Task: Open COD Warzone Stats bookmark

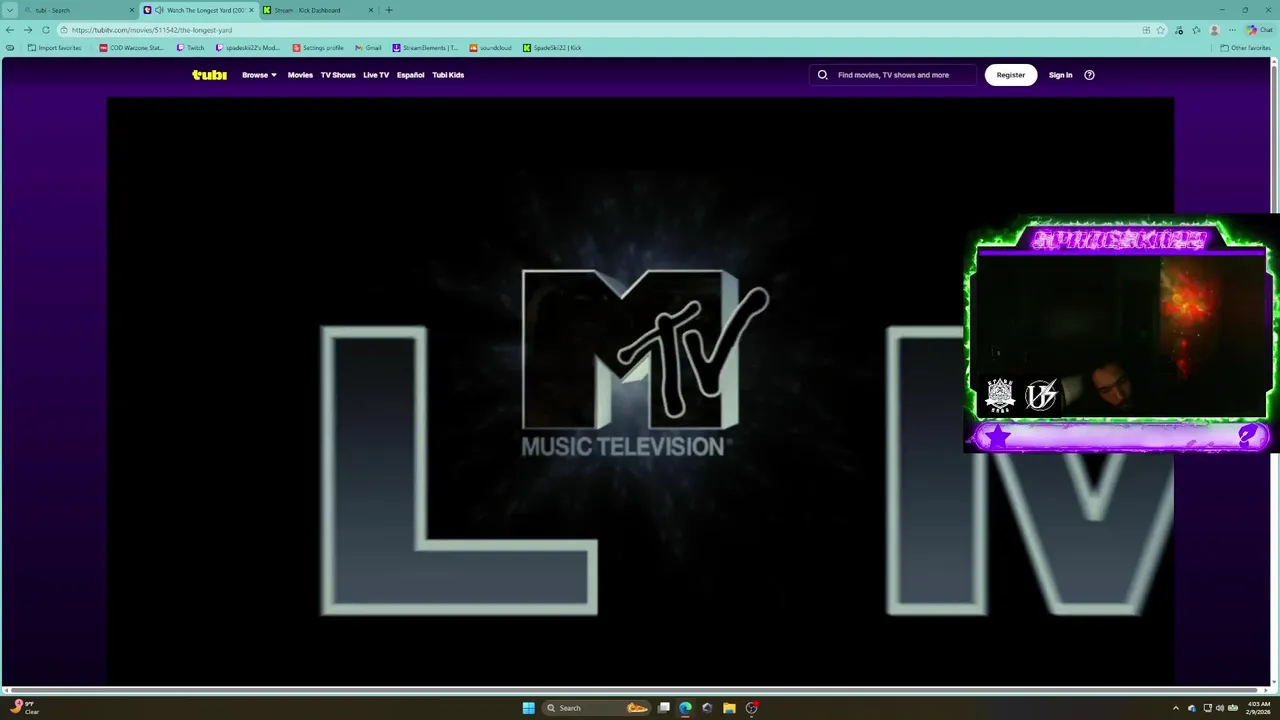Action: click(131, 48)
